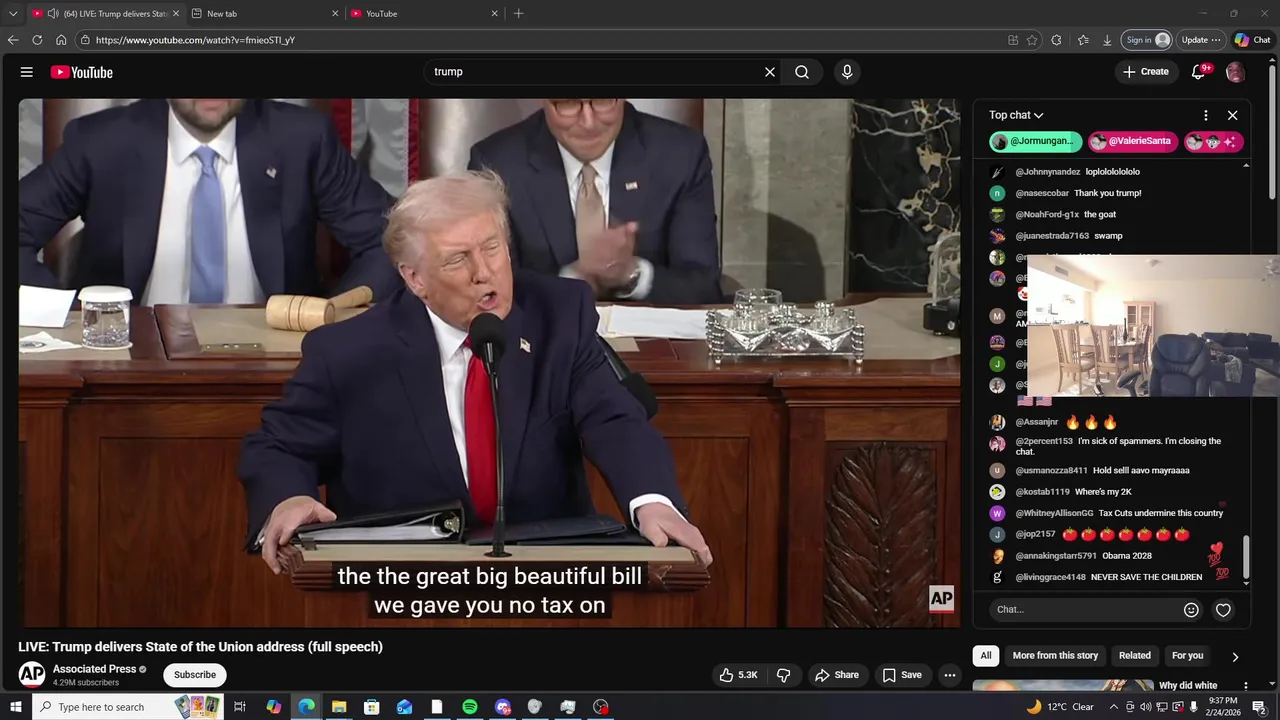
Task: Go back in browser
Action: [13, 40]
